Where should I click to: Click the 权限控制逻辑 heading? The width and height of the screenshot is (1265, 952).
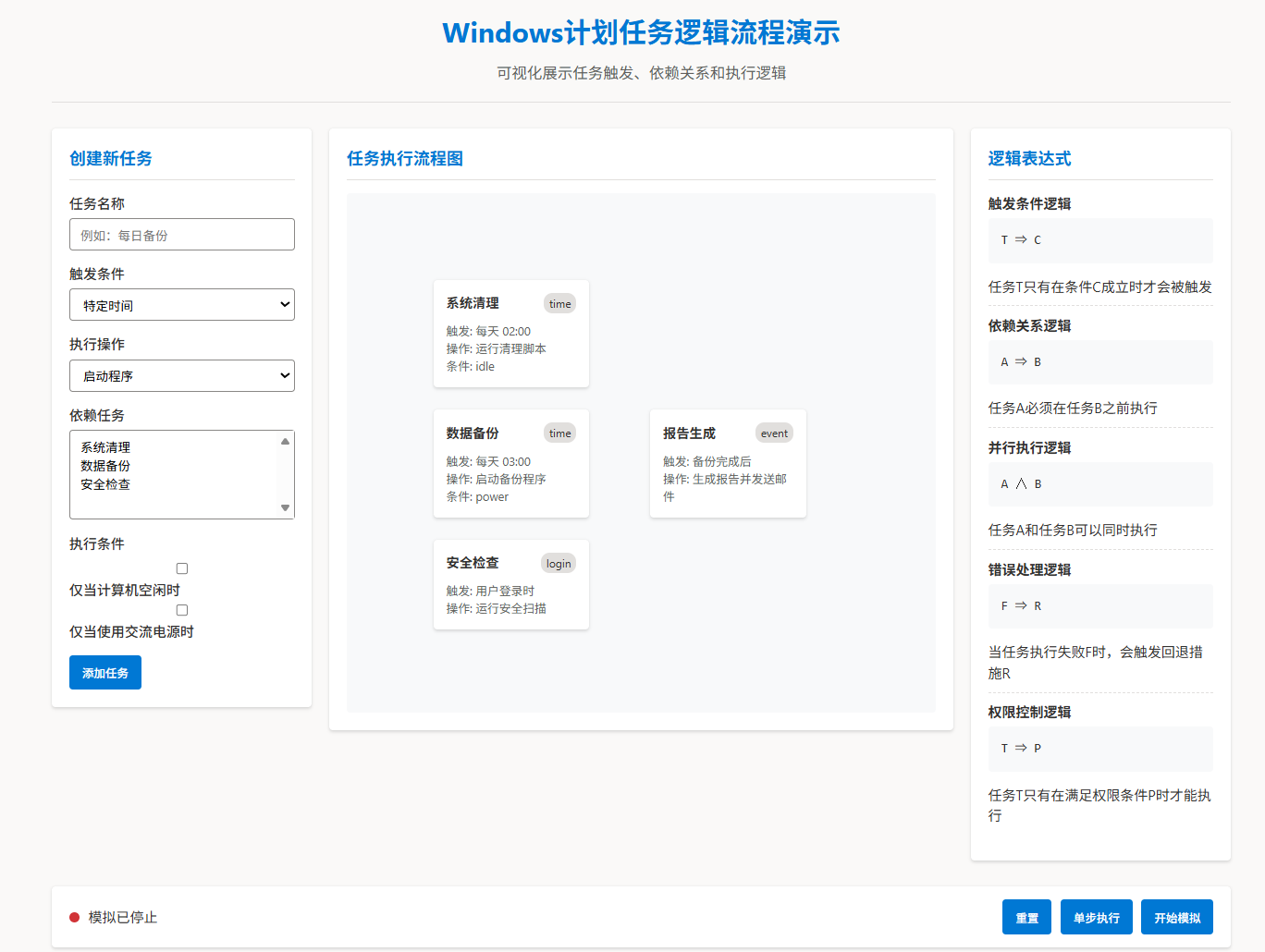click(x=1029, y=712)
